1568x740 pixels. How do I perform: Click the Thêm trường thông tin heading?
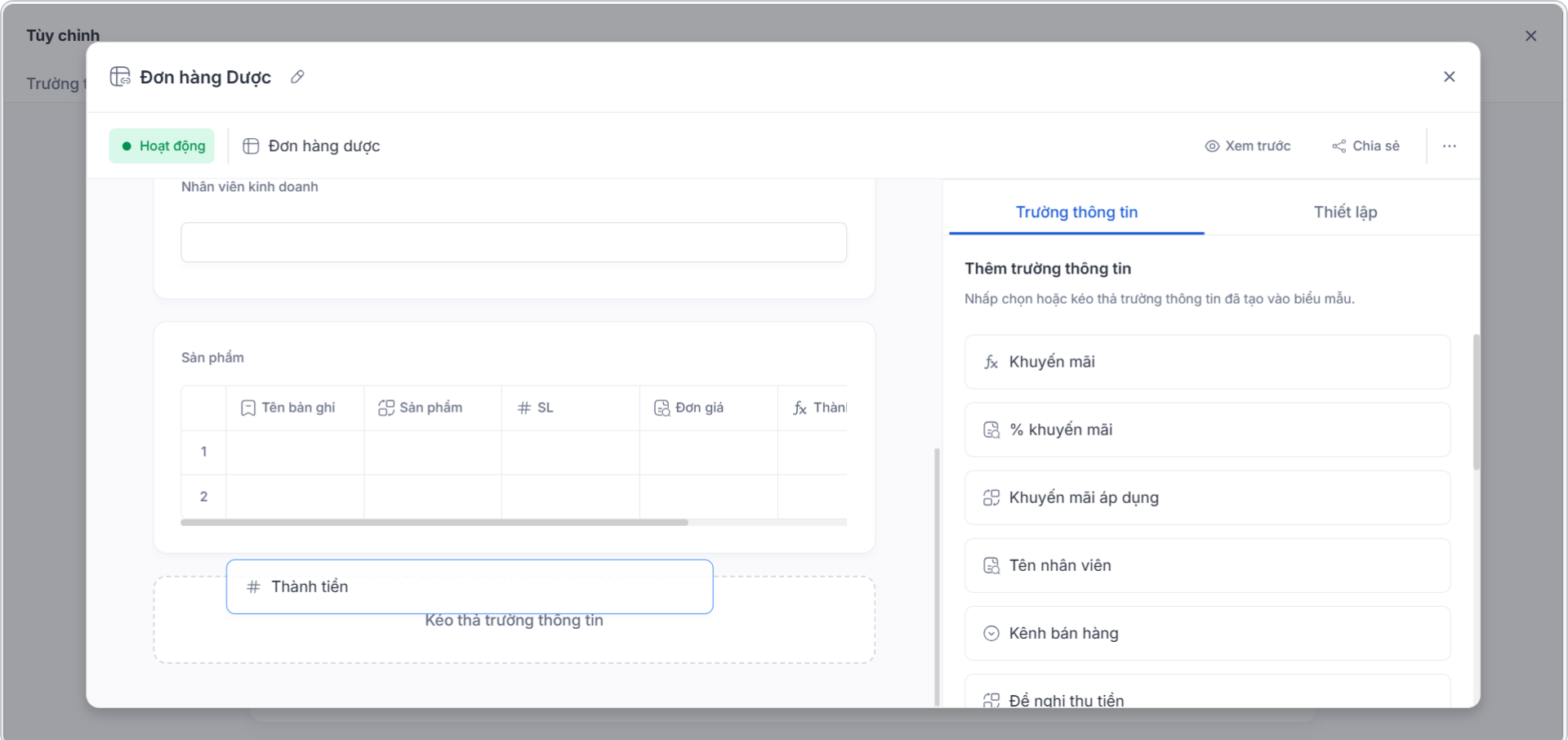click(1048, 269)
